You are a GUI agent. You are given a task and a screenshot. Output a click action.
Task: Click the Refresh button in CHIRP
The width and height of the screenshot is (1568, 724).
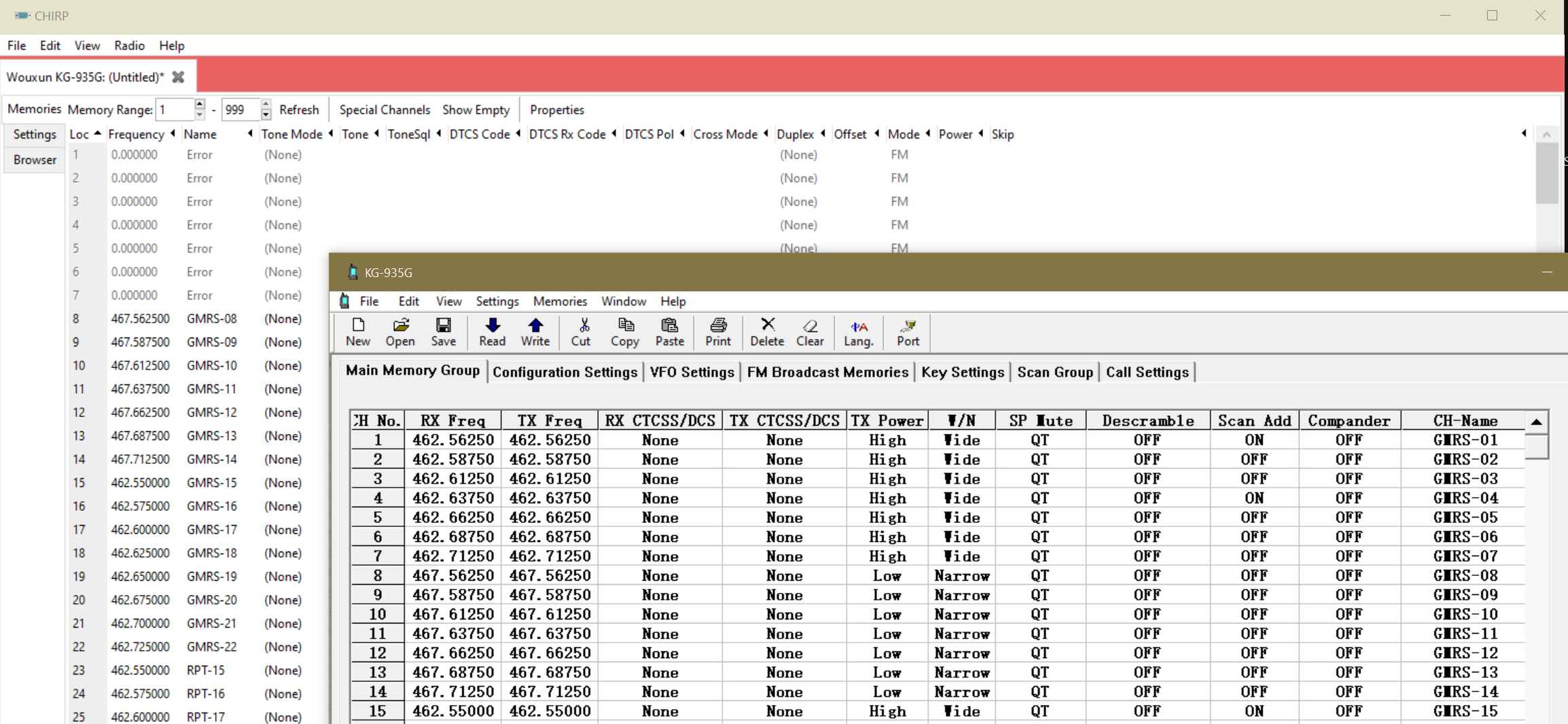[x=299, y=109]
